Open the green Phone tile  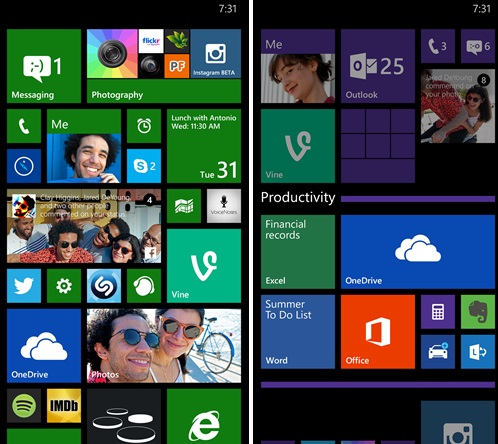[24, 126]
